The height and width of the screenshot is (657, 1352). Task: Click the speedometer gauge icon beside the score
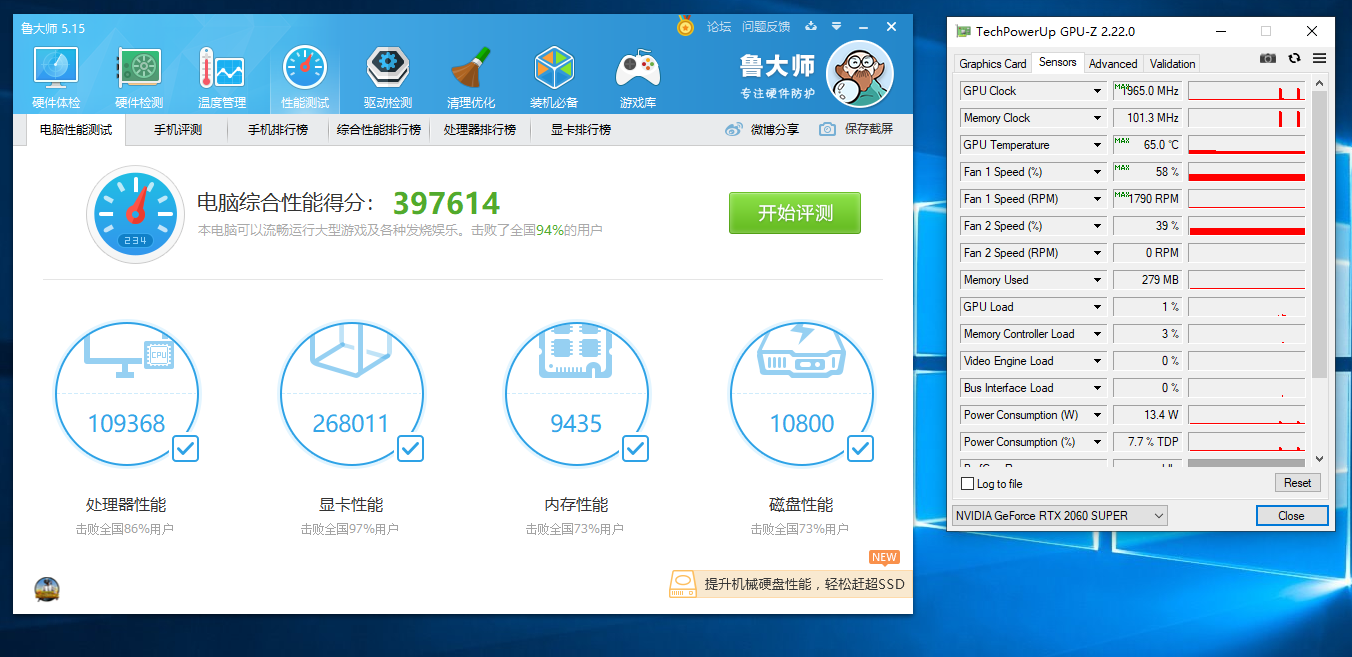point(135,214)
